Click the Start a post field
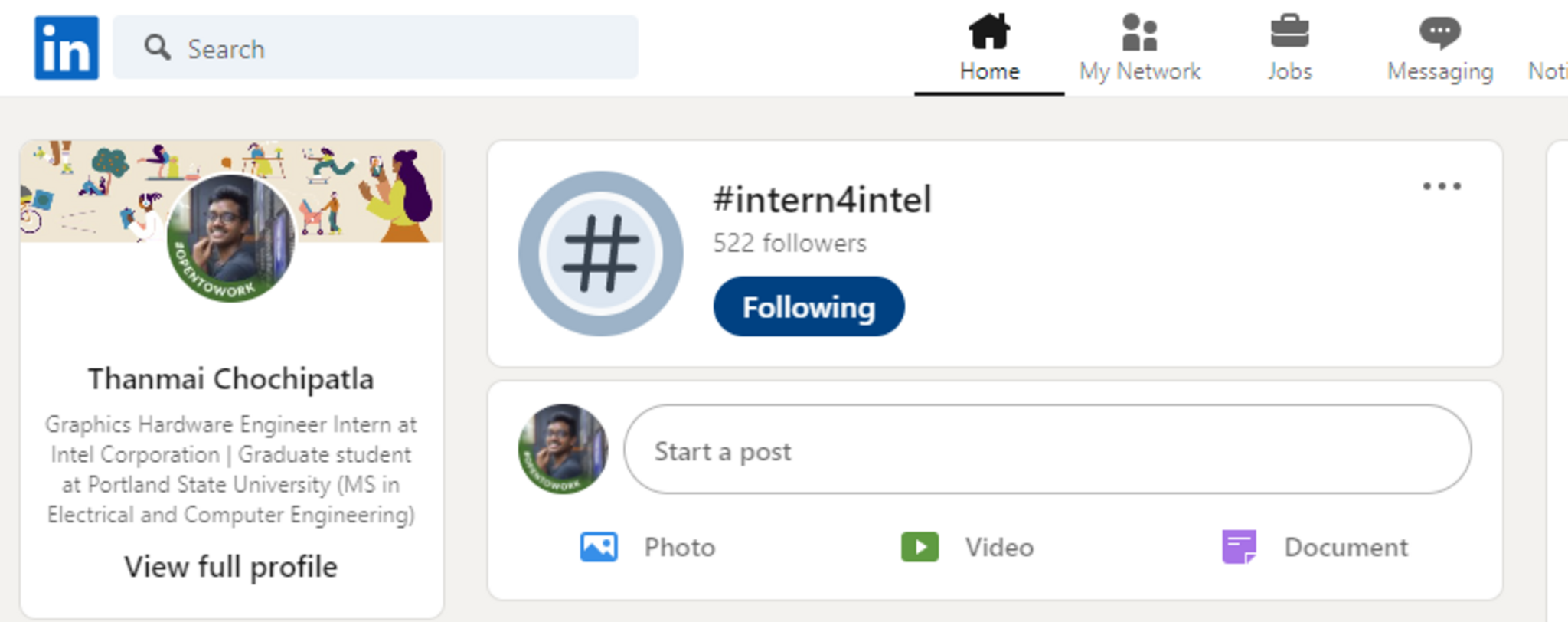The image size is (1568, 622). click(1047, 450)
